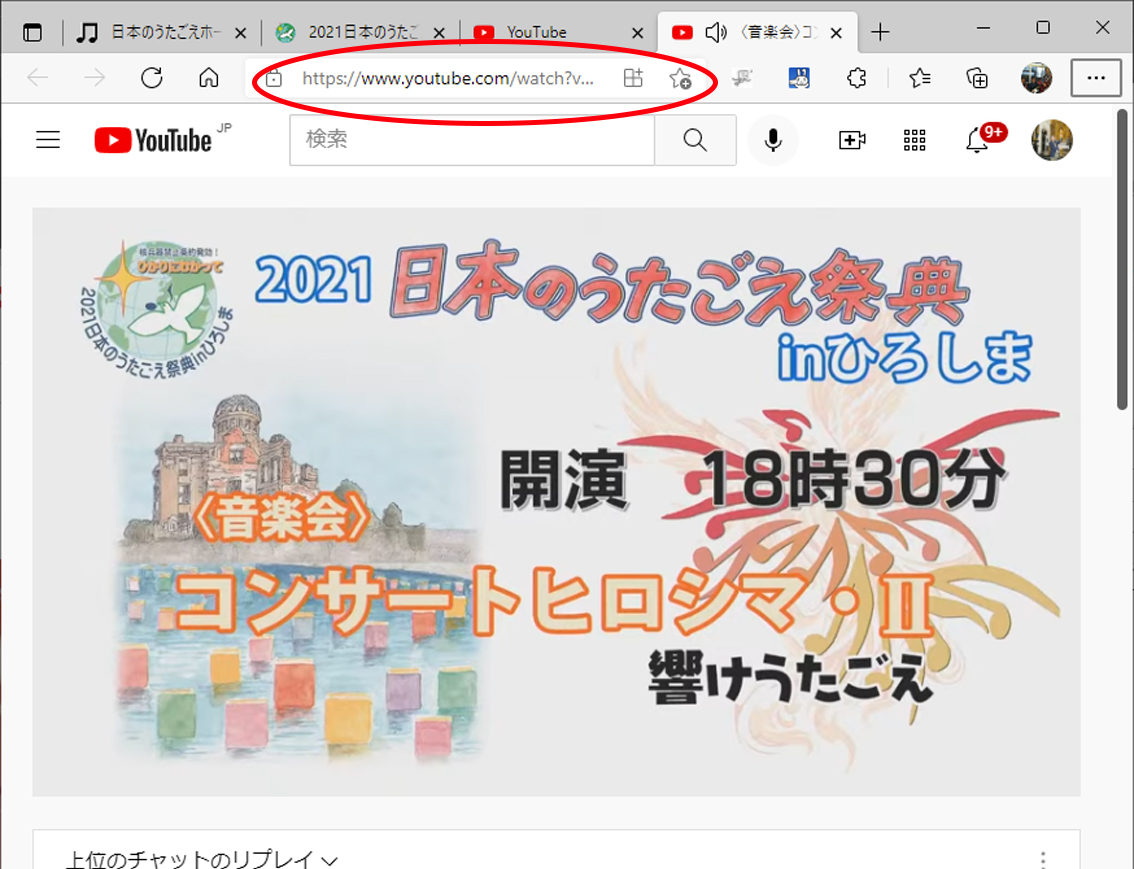Screen dimensions: 1134x869
Task: Click into the 検索 search field
Action: 472,140
